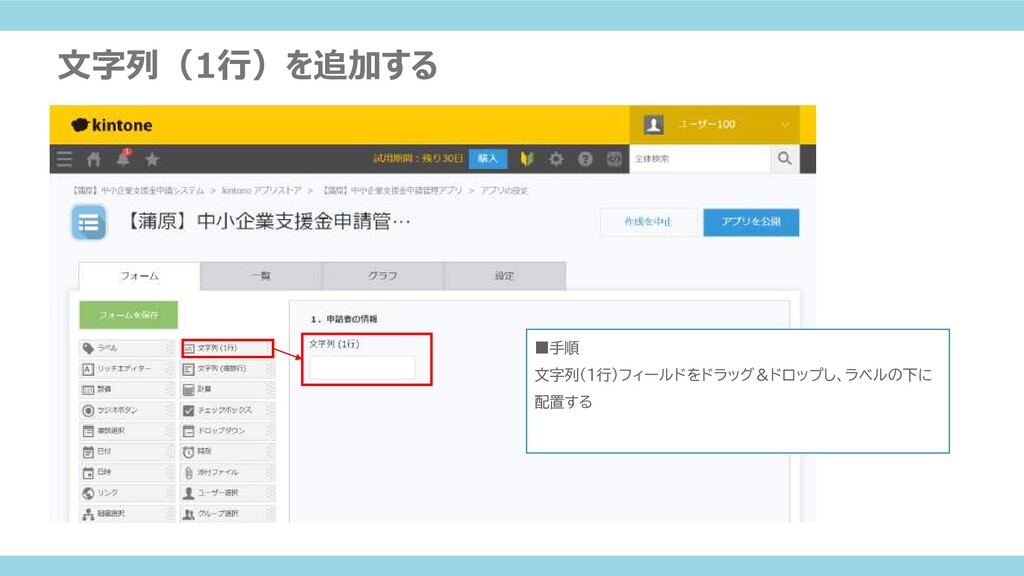Switch to the 設定 tab
This screenshot has width=1024, height=576.
pos(505,276)
